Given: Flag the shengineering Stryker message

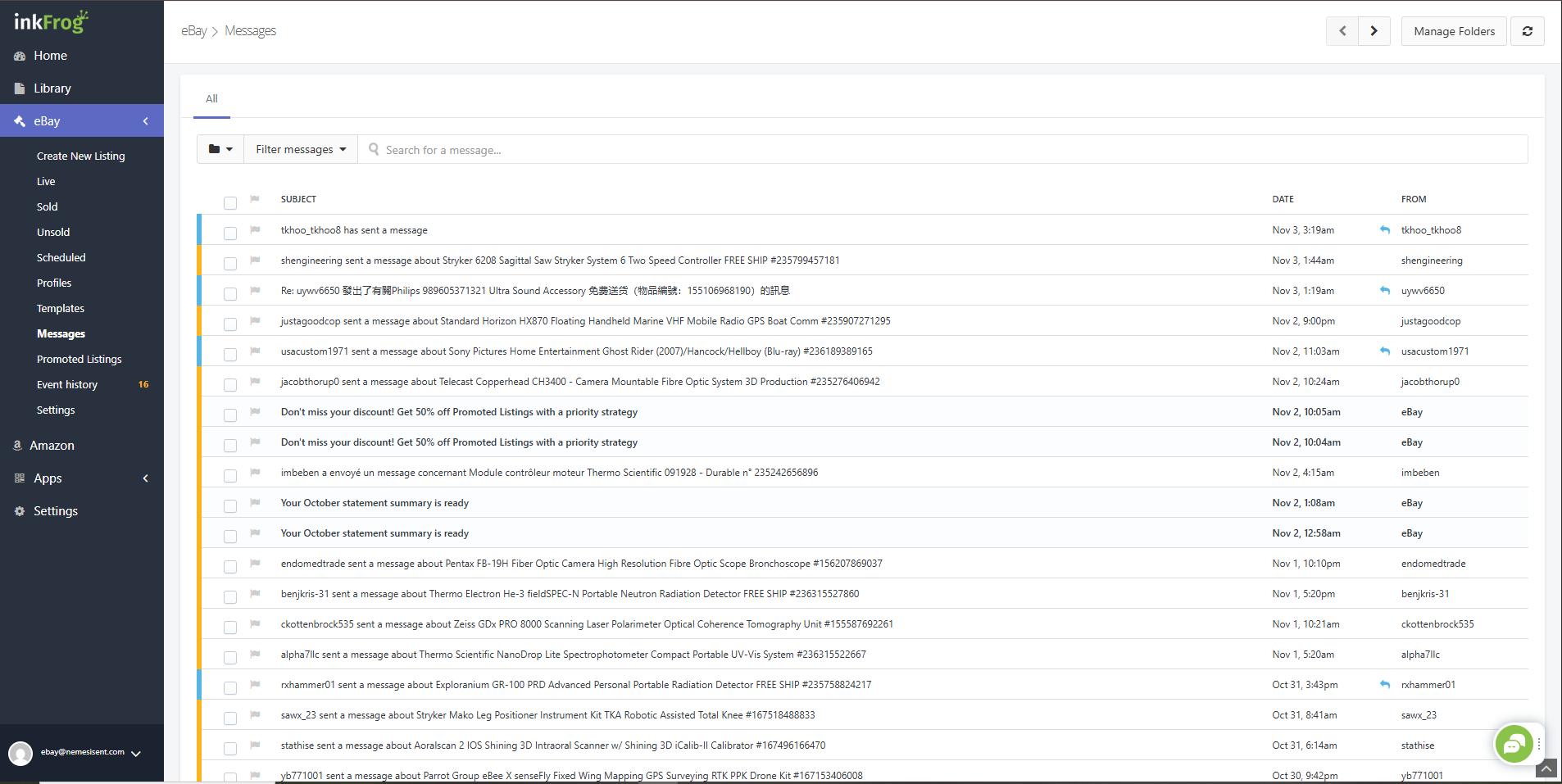Looking at the screenshot, I should pyautogui.click(x=255, y=261).
